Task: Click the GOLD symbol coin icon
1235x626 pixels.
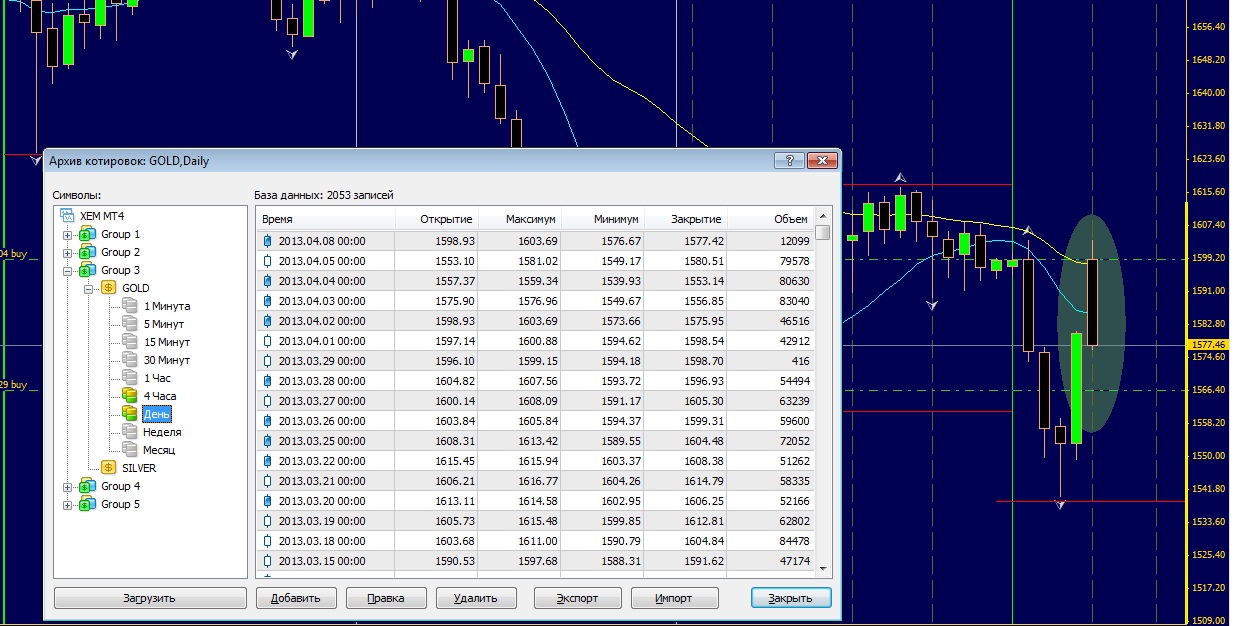Action: click(108, 288)
